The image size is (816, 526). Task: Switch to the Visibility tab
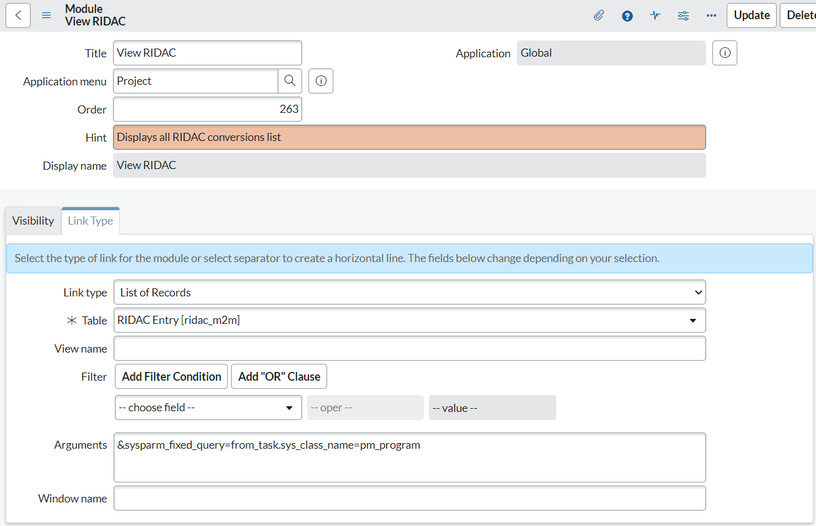33,221
